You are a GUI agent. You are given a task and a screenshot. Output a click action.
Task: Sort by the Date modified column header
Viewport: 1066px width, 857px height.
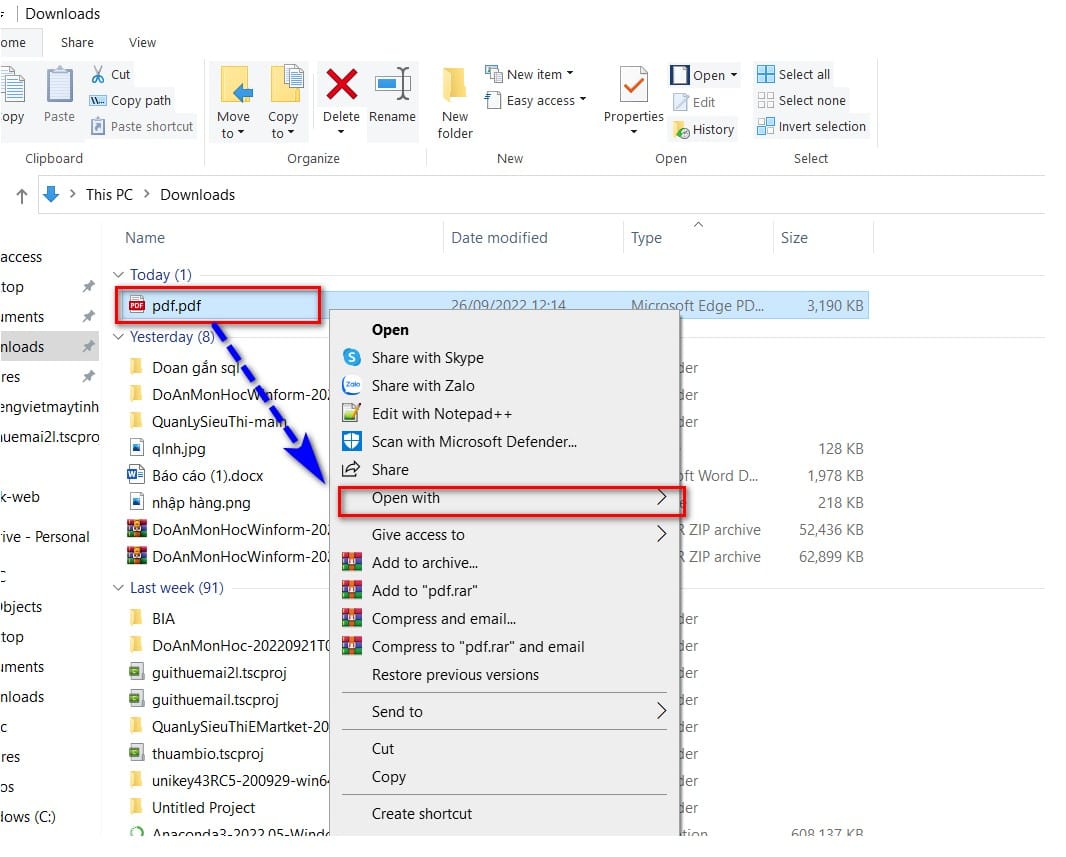[499, 238]
